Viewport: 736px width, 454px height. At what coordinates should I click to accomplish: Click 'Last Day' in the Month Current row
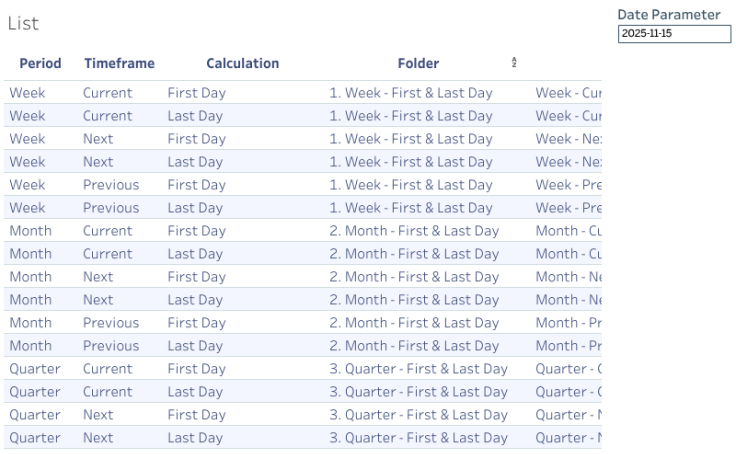click(x=195, y=254)
